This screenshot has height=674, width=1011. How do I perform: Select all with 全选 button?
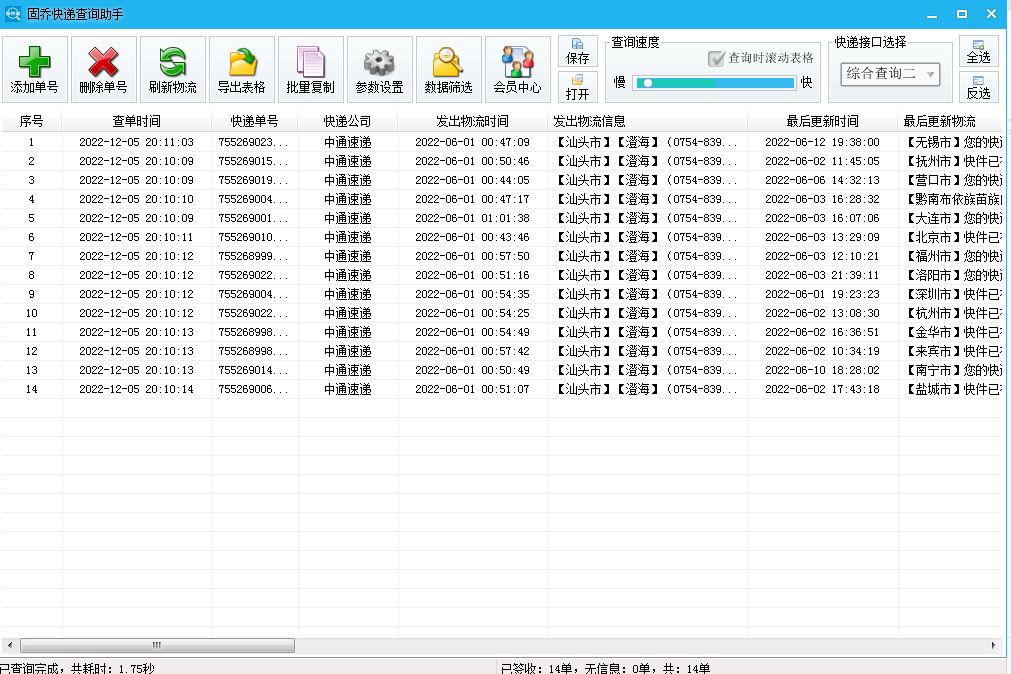(978, 52)
